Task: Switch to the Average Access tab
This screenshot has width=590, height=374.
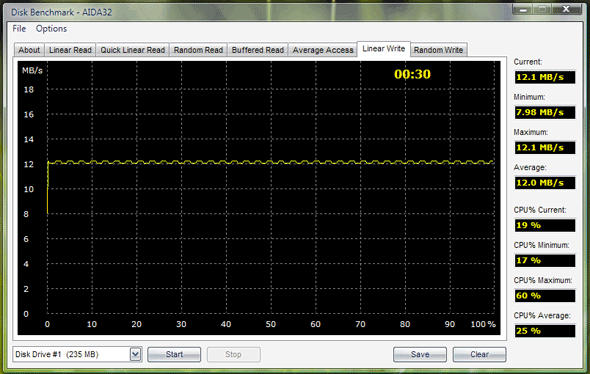Action: pos(323,50)
